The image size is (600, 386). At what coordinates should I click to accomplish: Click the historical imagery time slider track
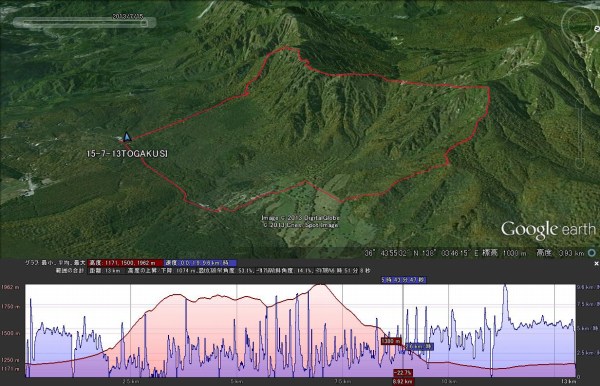point(84,23)
